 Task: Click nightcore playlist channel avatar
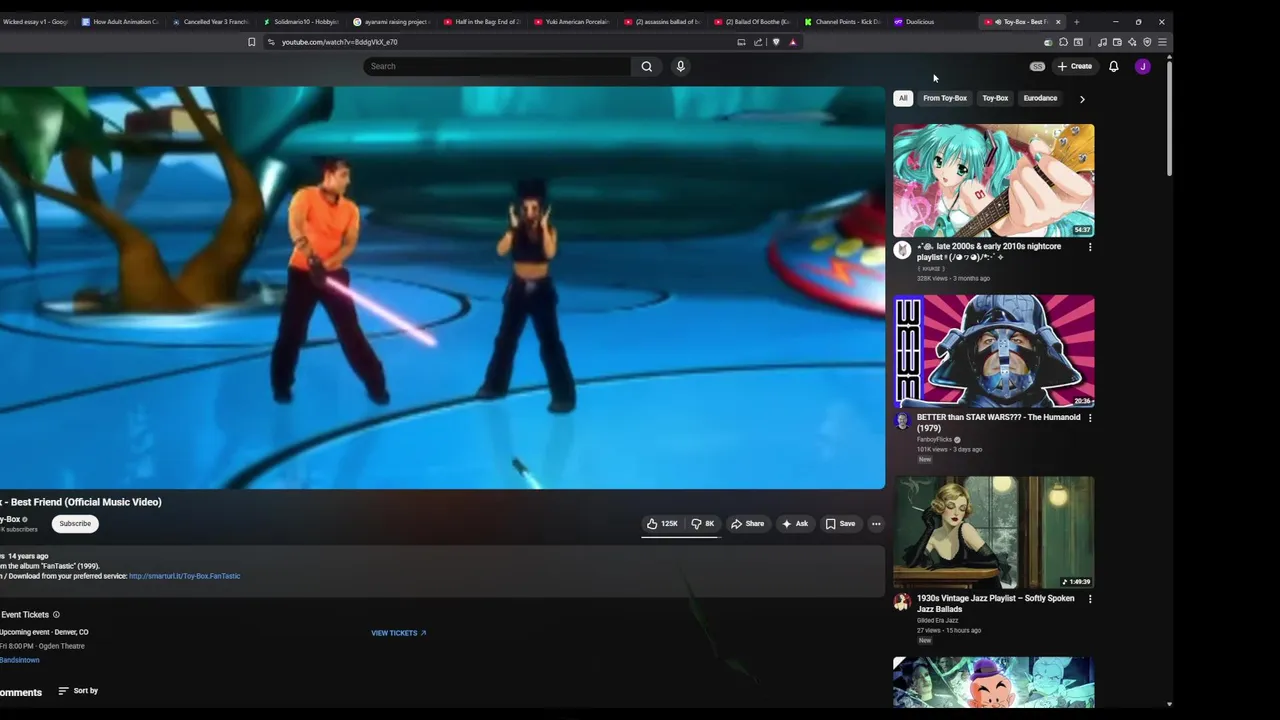tap(902, 250)
